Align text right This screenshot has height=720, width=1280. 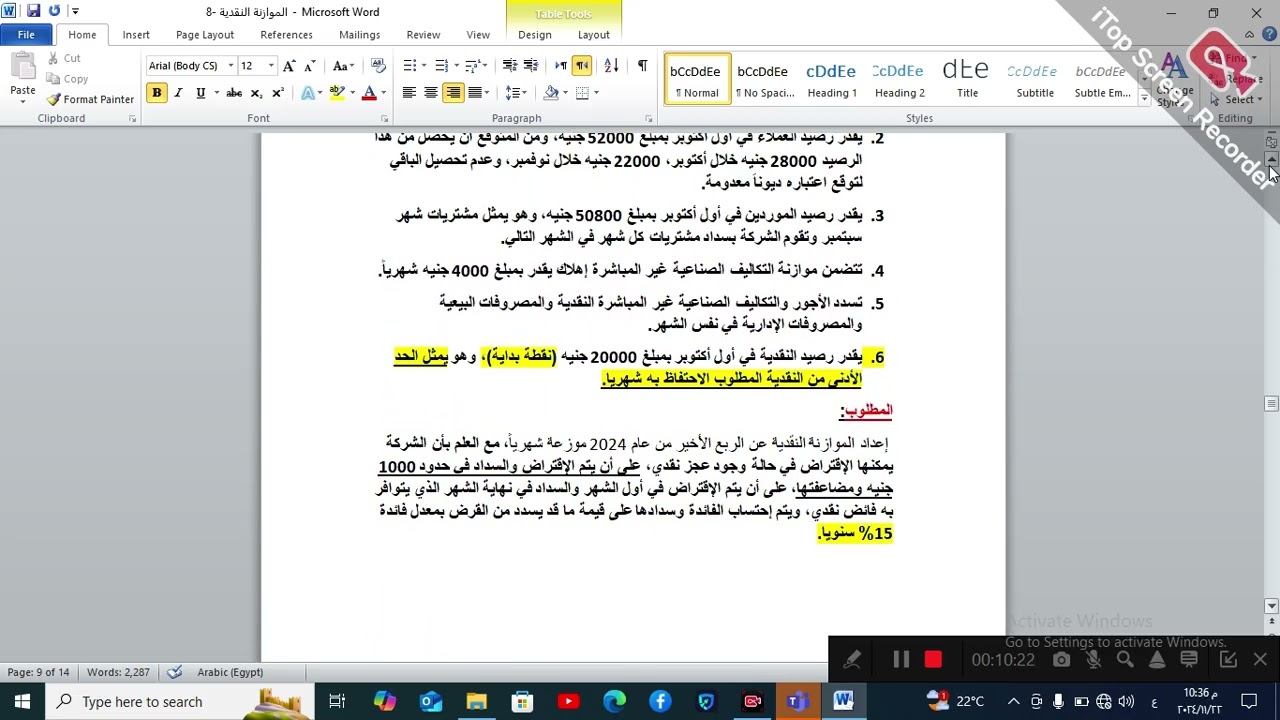(x=453, y=93)
